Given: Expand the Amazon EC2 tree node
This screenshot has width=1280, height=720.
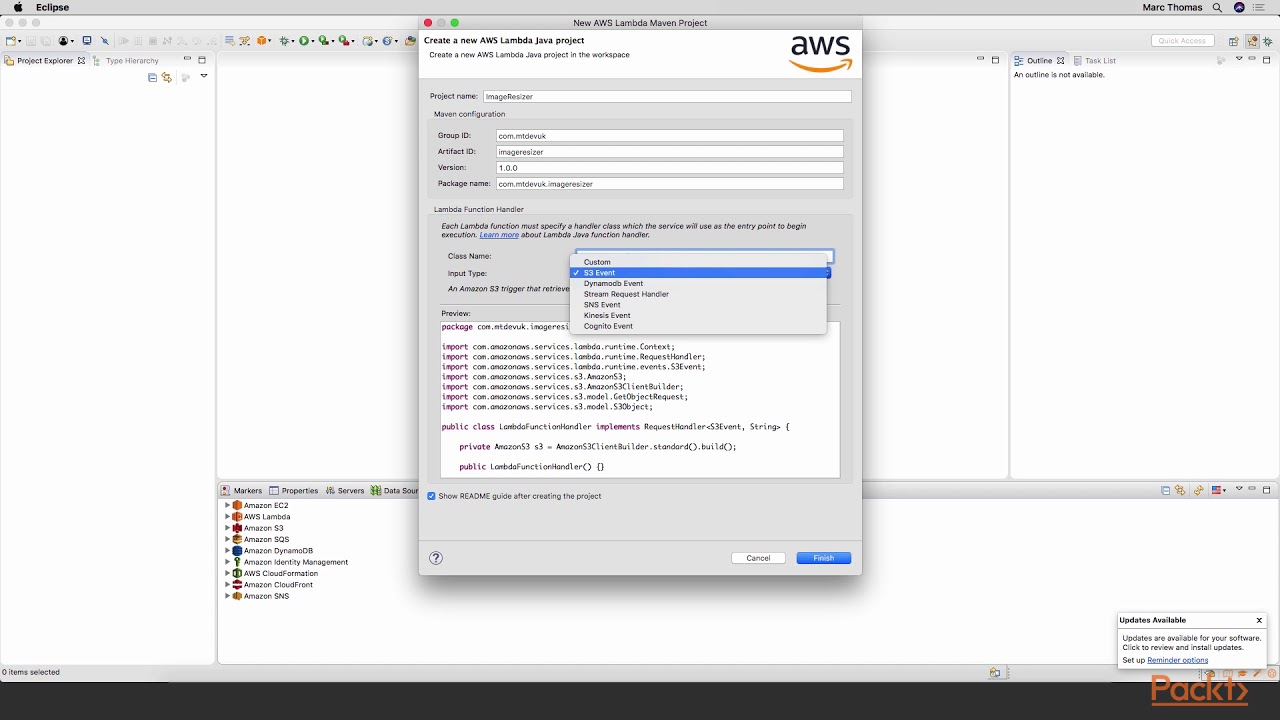Looking at the screenshot, I should click(x=227, y=506).
